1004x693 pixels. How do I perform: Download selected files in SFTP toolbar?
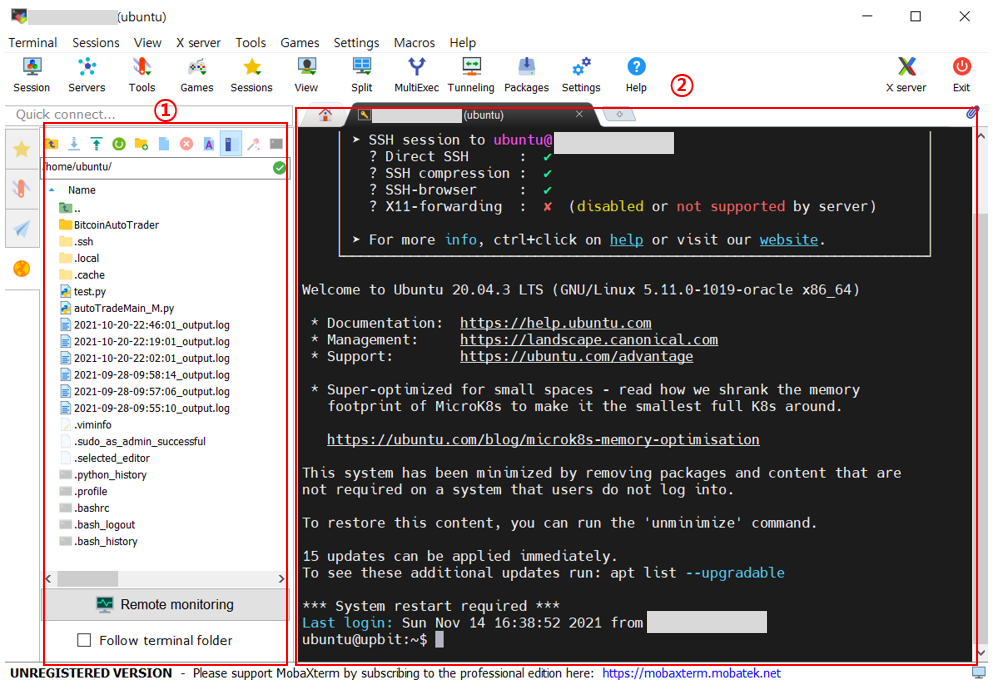[74, 143]
